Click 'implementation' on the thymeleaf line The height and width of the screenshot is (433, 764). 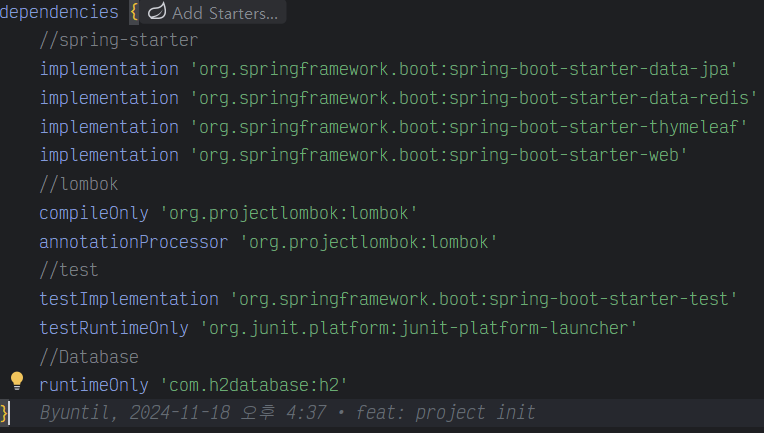[109, 127]
